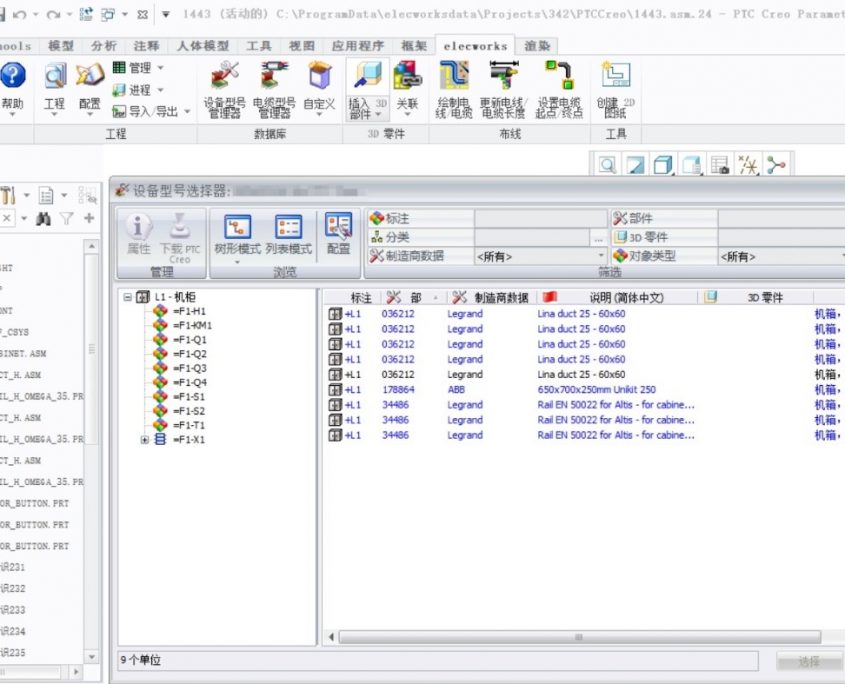Click the regenerate icon in quick access toolbar
845x684 pixels.
[86, 14]
